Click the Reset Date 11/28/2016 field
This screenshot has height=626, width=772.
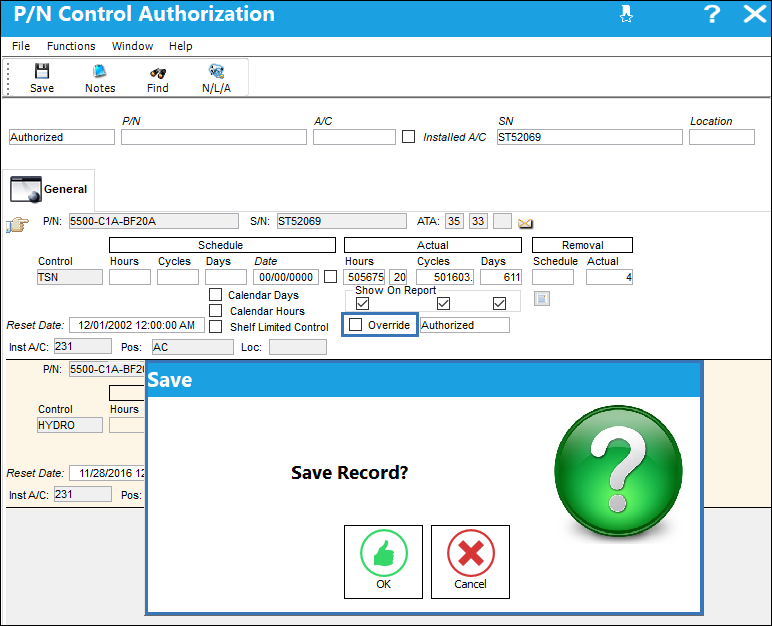coord(107,473)
